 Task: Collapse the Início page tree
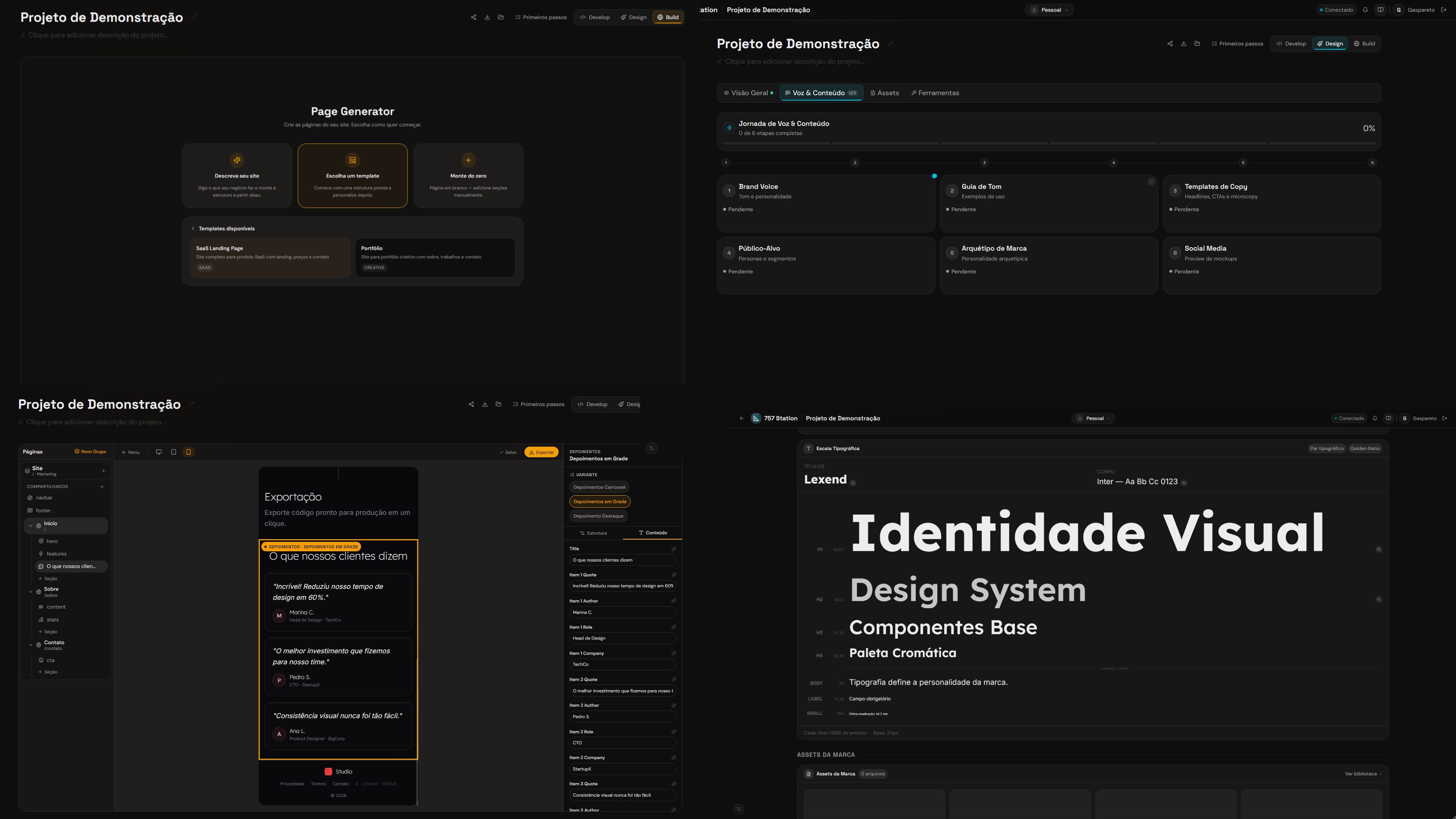tap(30, 526)
